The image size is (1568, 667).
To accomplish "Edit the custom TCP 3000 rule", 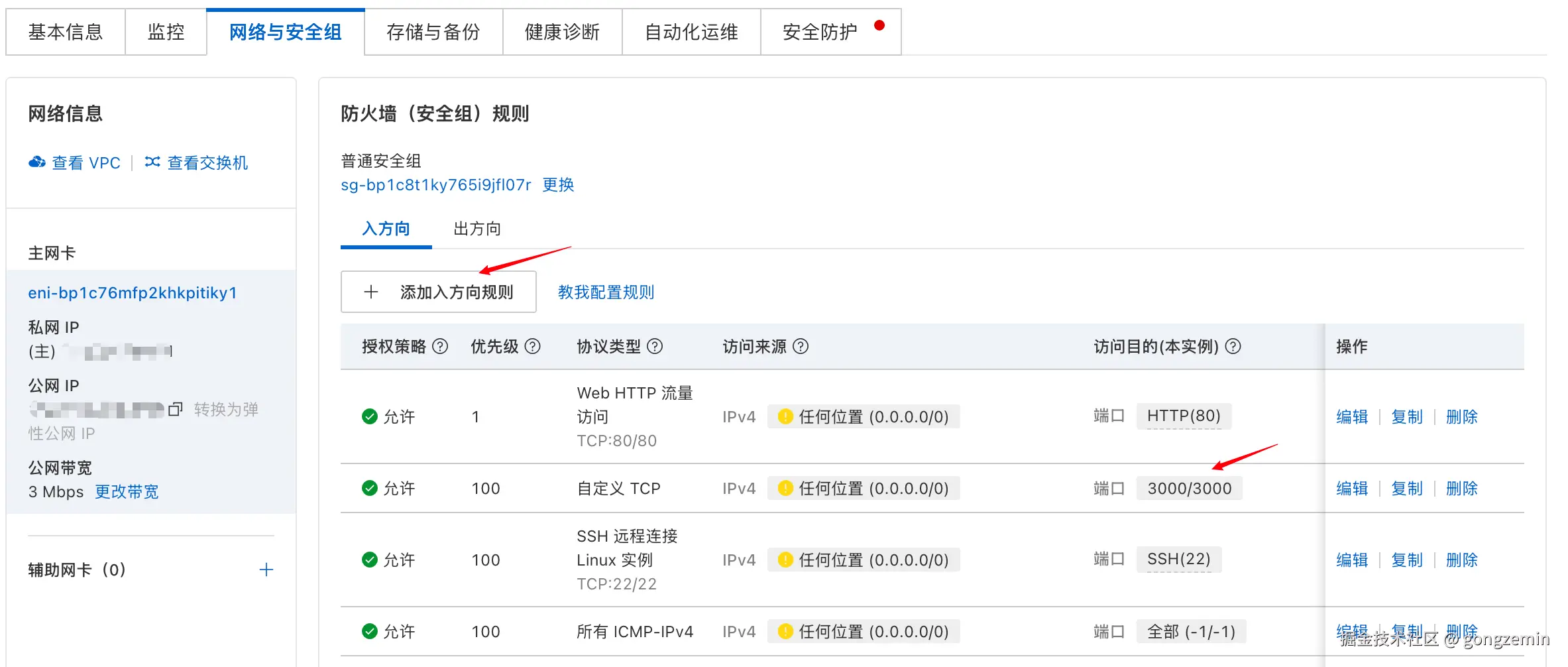I will 1352,489.
